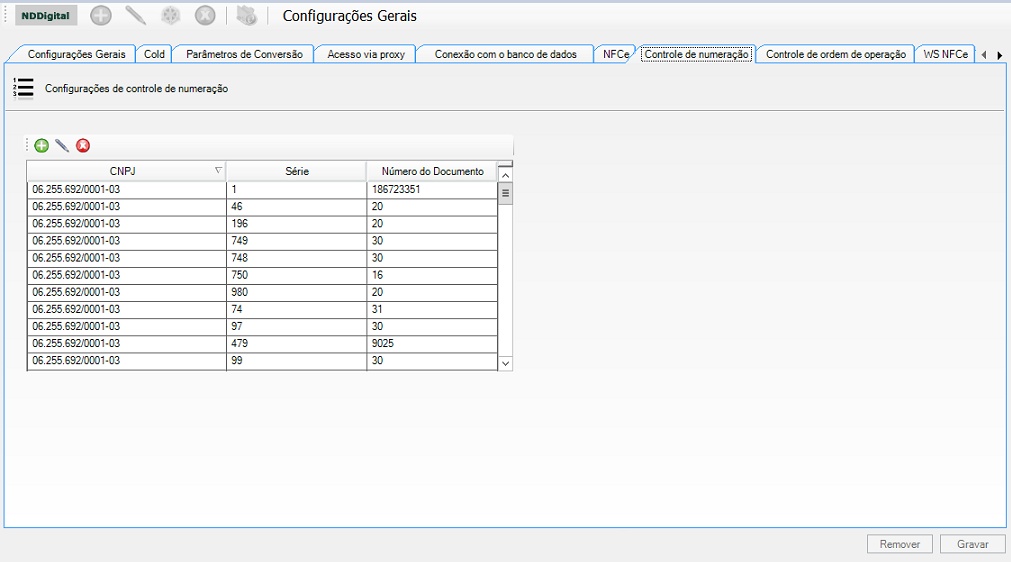Click the green add record icon
Image resolution: width=1011 pixels, height=562 pixels.
(x=41, y=146)
